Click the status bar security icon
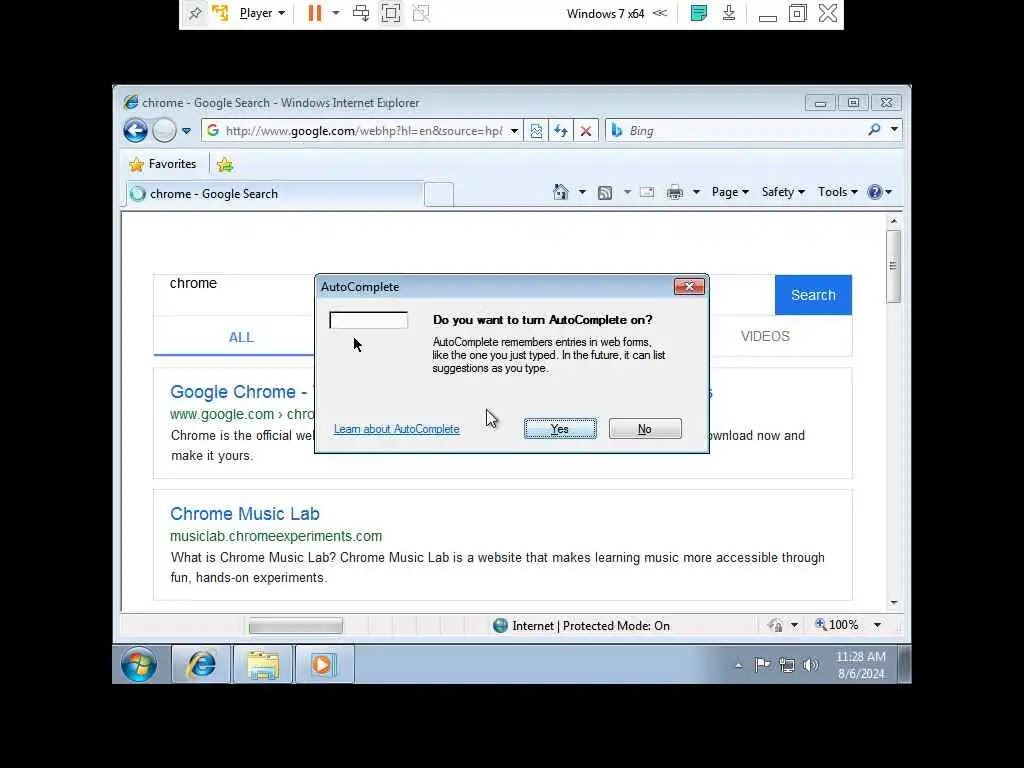The width and height of the screenshot is (1024, 768). (x=775, y=626)
